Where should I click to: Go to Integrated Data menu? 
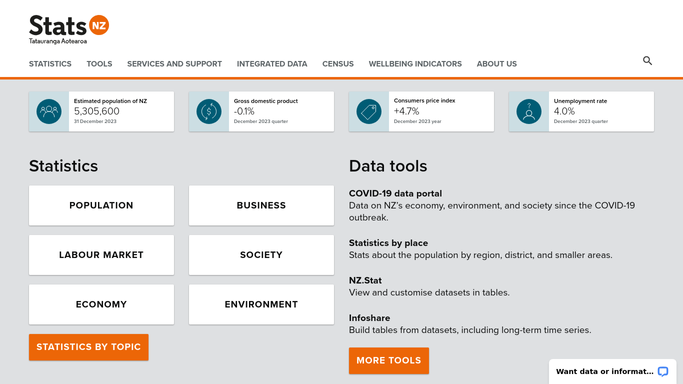point(272,64)
